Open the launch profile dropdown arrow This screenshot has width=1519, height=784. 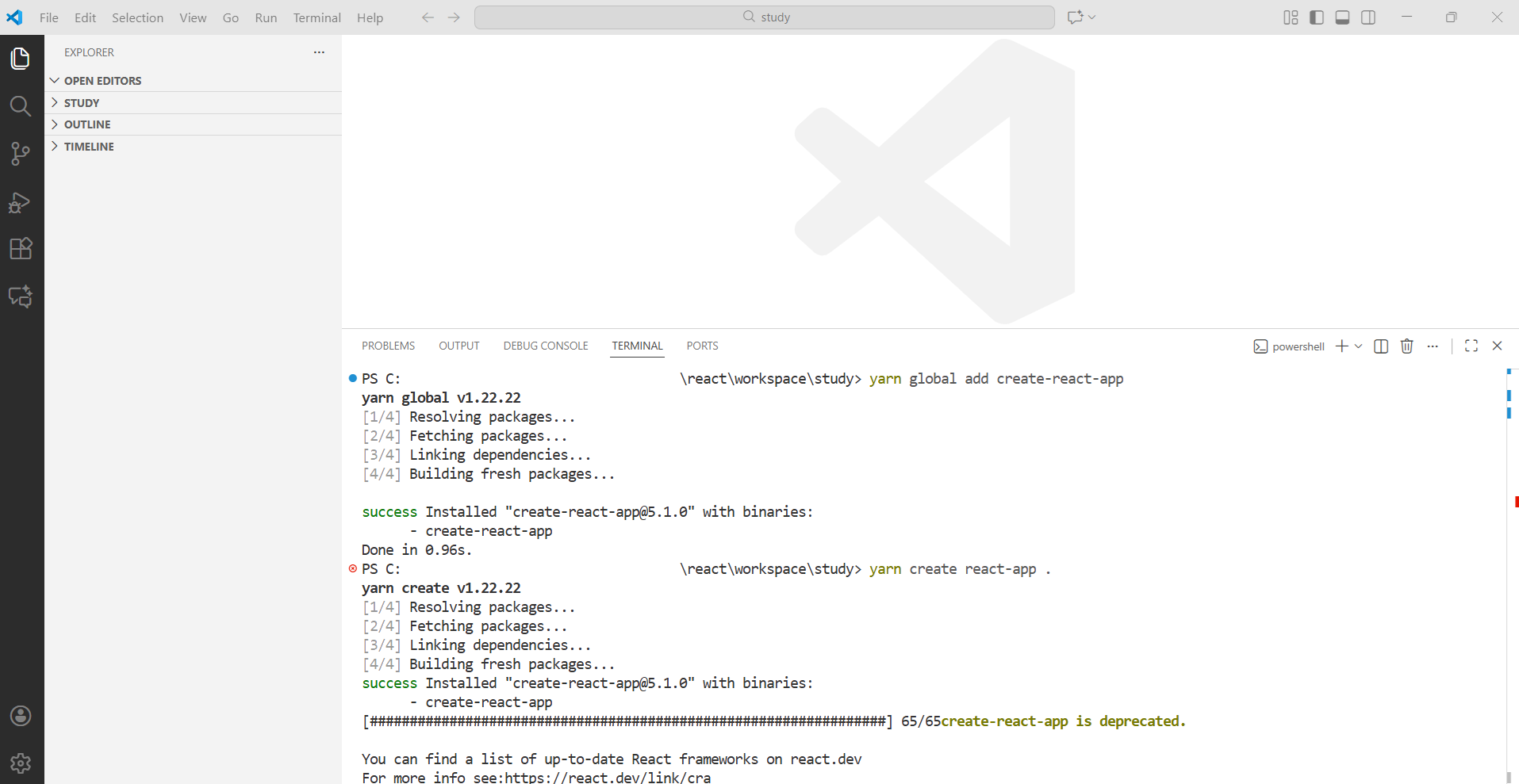(1359, 346)
